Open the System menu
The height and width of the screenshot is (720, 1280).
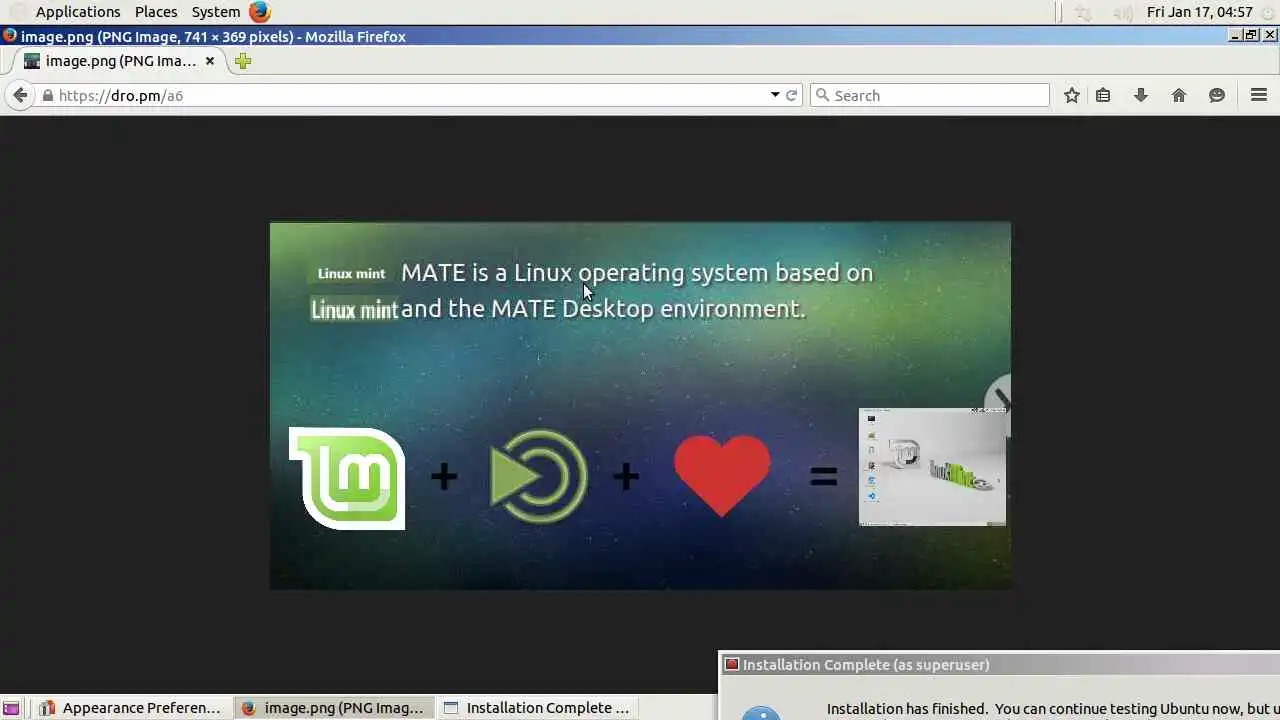click(x=216, y=12)
